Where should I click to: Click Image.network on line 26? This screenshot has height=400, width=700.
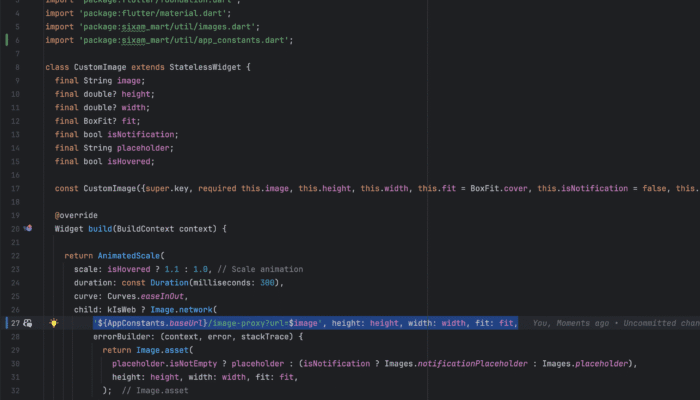[x=181, y=310]
